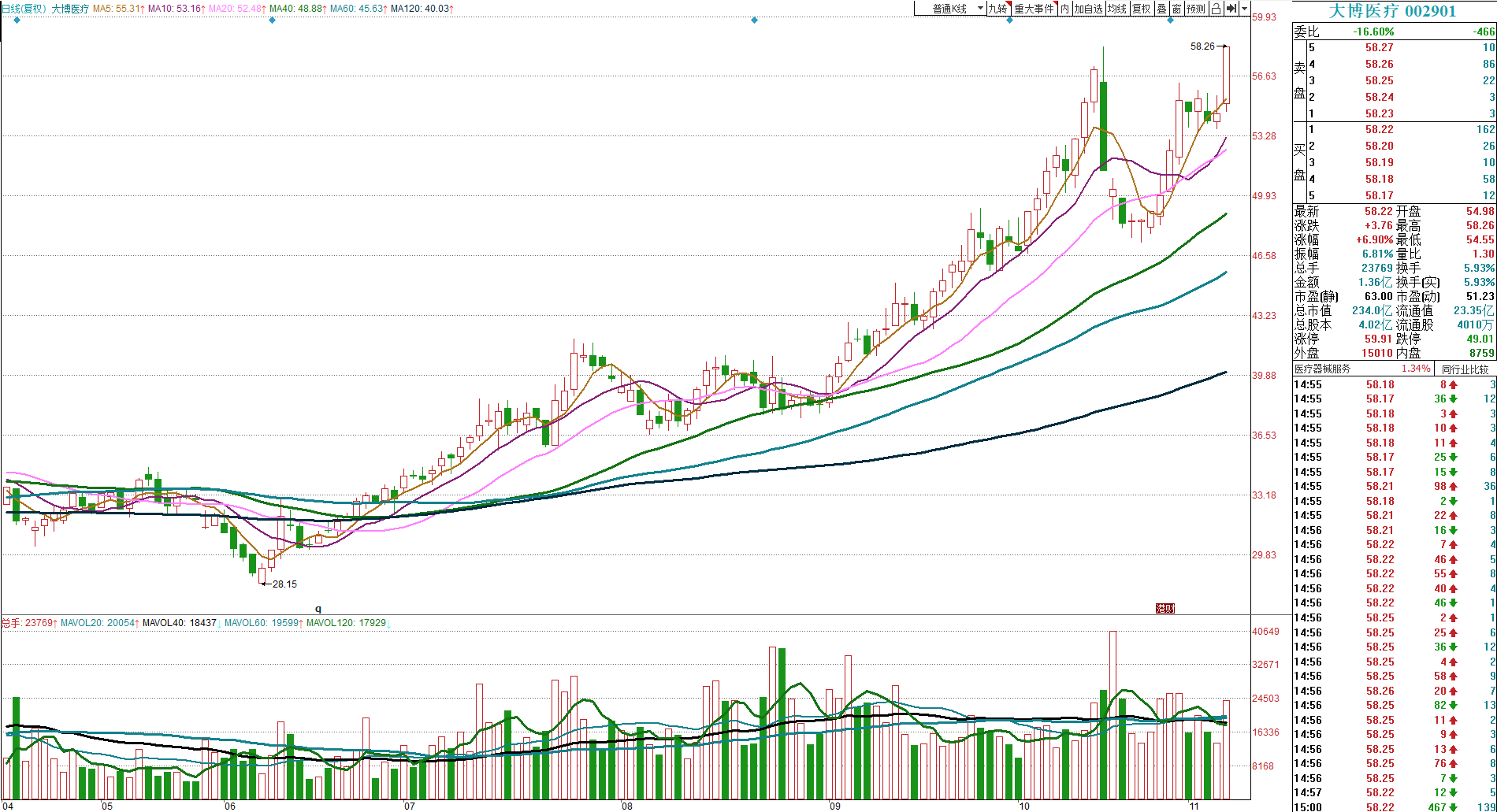Open the 普通K线 chart type dropdown
Viewport: 1497px width, 812px height.
[950, 9]
